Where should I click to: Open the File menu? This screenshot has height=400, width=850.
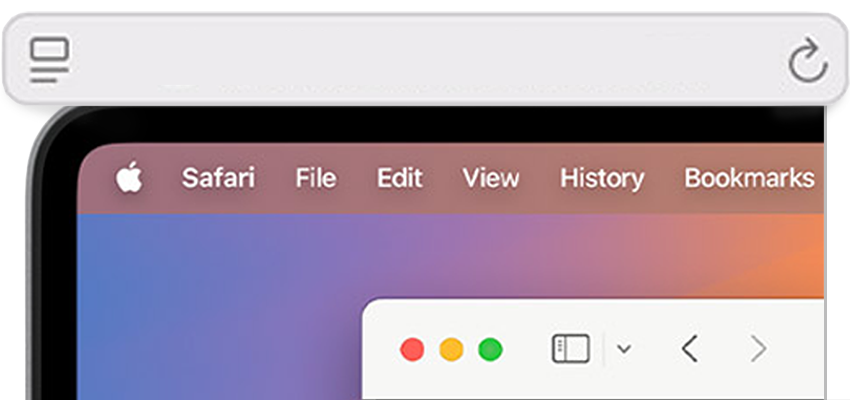pos(316,178)
